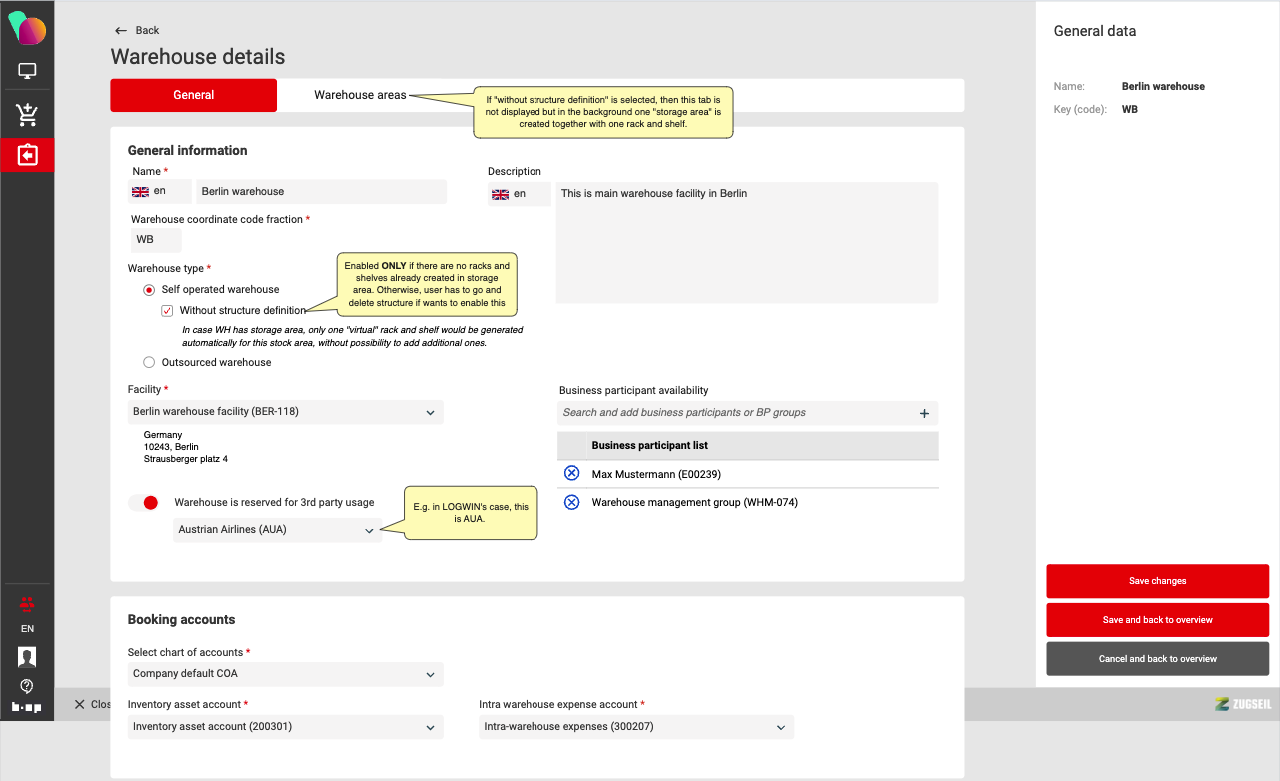This screenshot has height=781, width=1280.
Task: Open the help question mark icon
Action: tap(27, 686)
